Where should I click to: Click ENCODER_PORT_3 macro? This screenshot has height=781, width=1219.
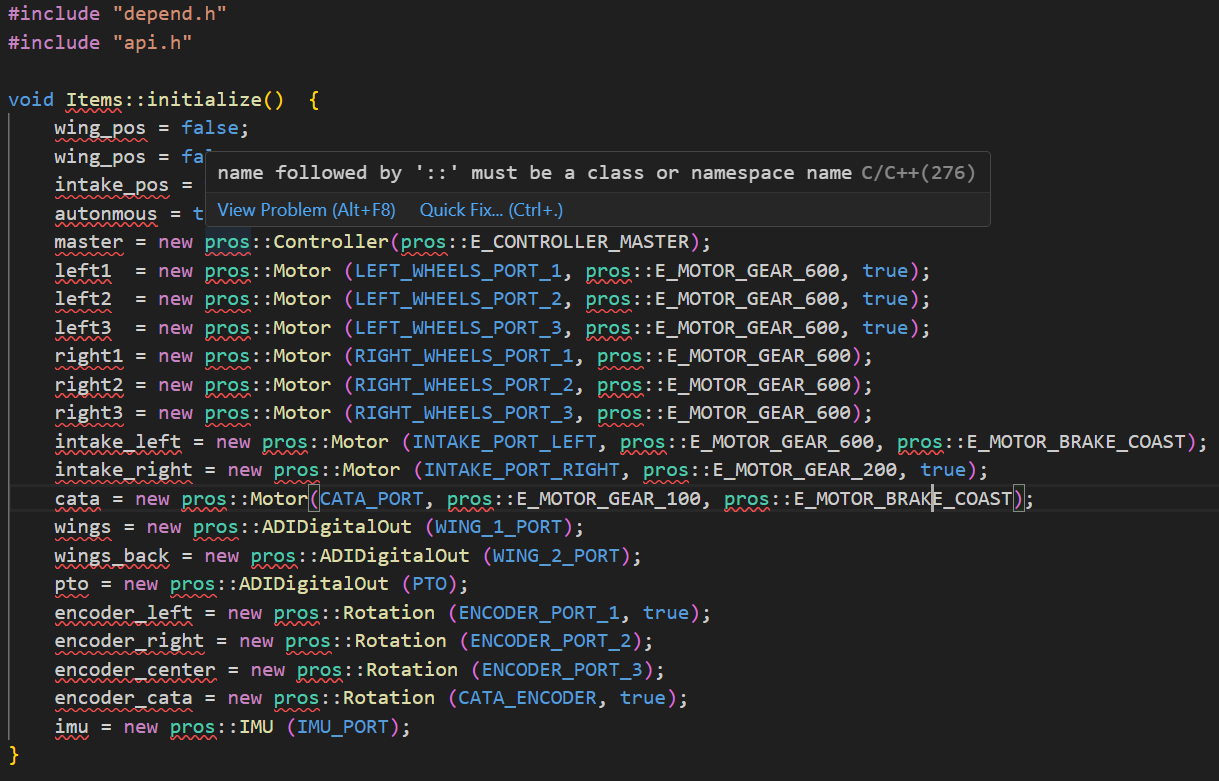pos(563,669)
